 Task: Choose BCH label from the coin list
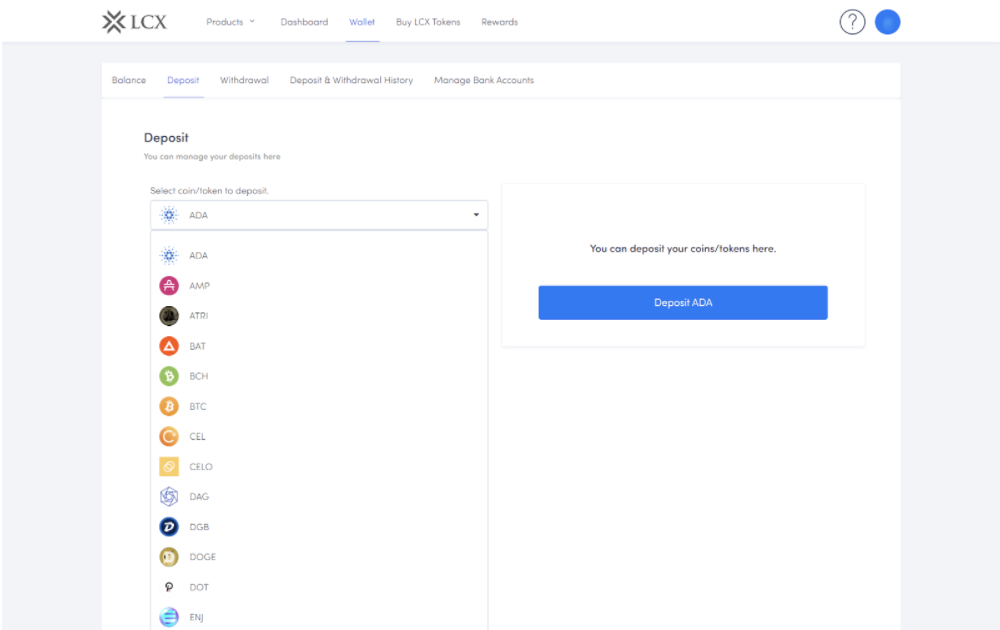(199, 376)
